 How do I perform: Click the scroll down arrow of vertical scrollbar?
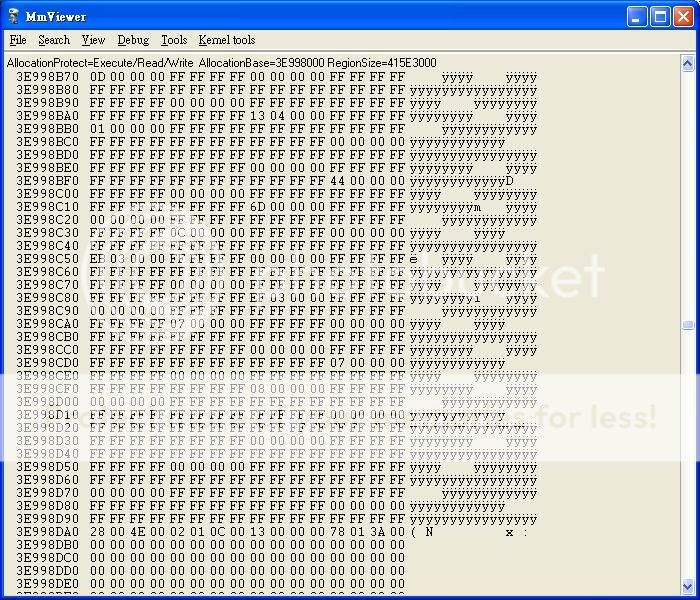pyautogui.click(x=688, y=585)
